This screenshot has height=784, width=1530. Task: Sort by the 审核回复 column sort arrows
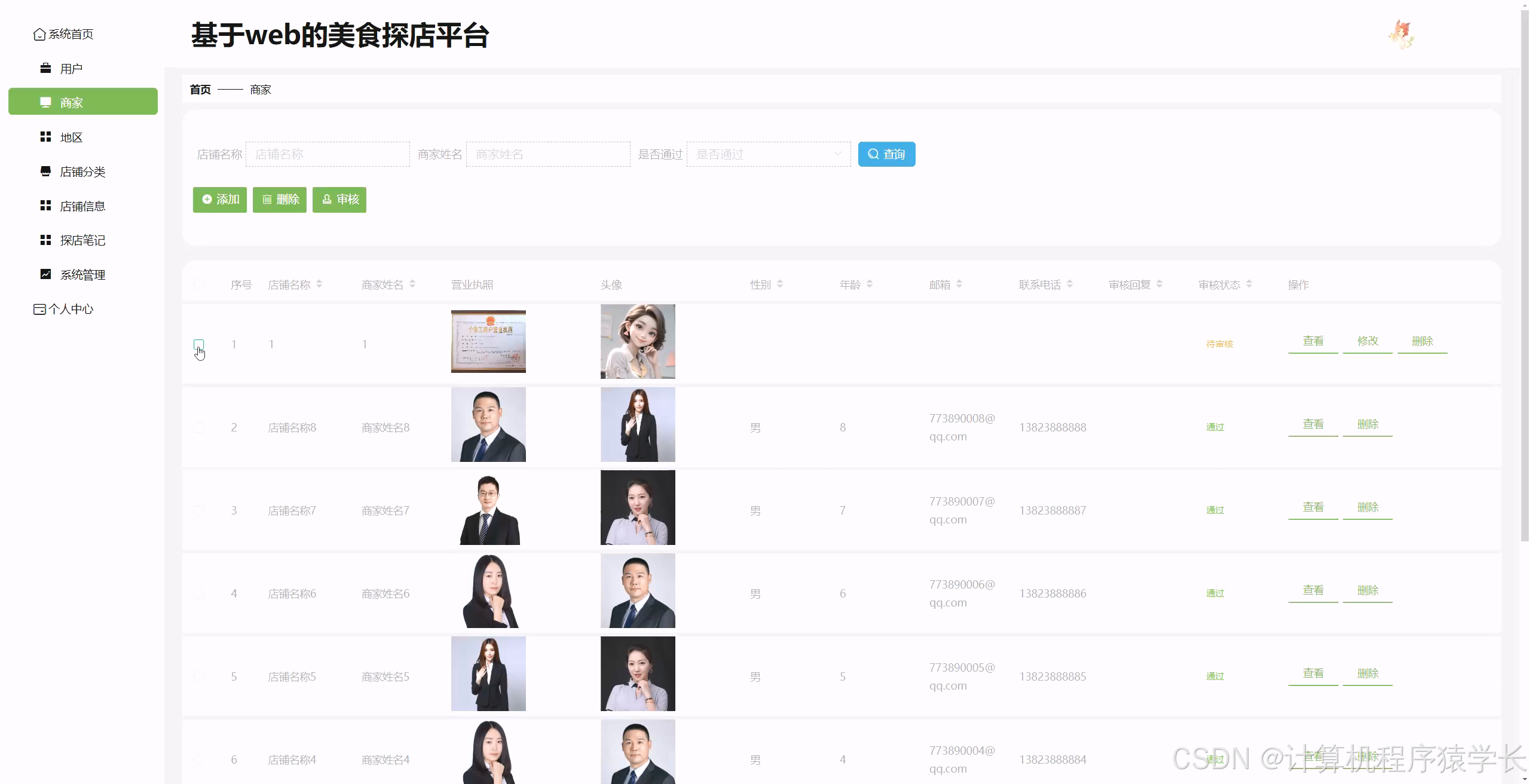click(1159, 284)
